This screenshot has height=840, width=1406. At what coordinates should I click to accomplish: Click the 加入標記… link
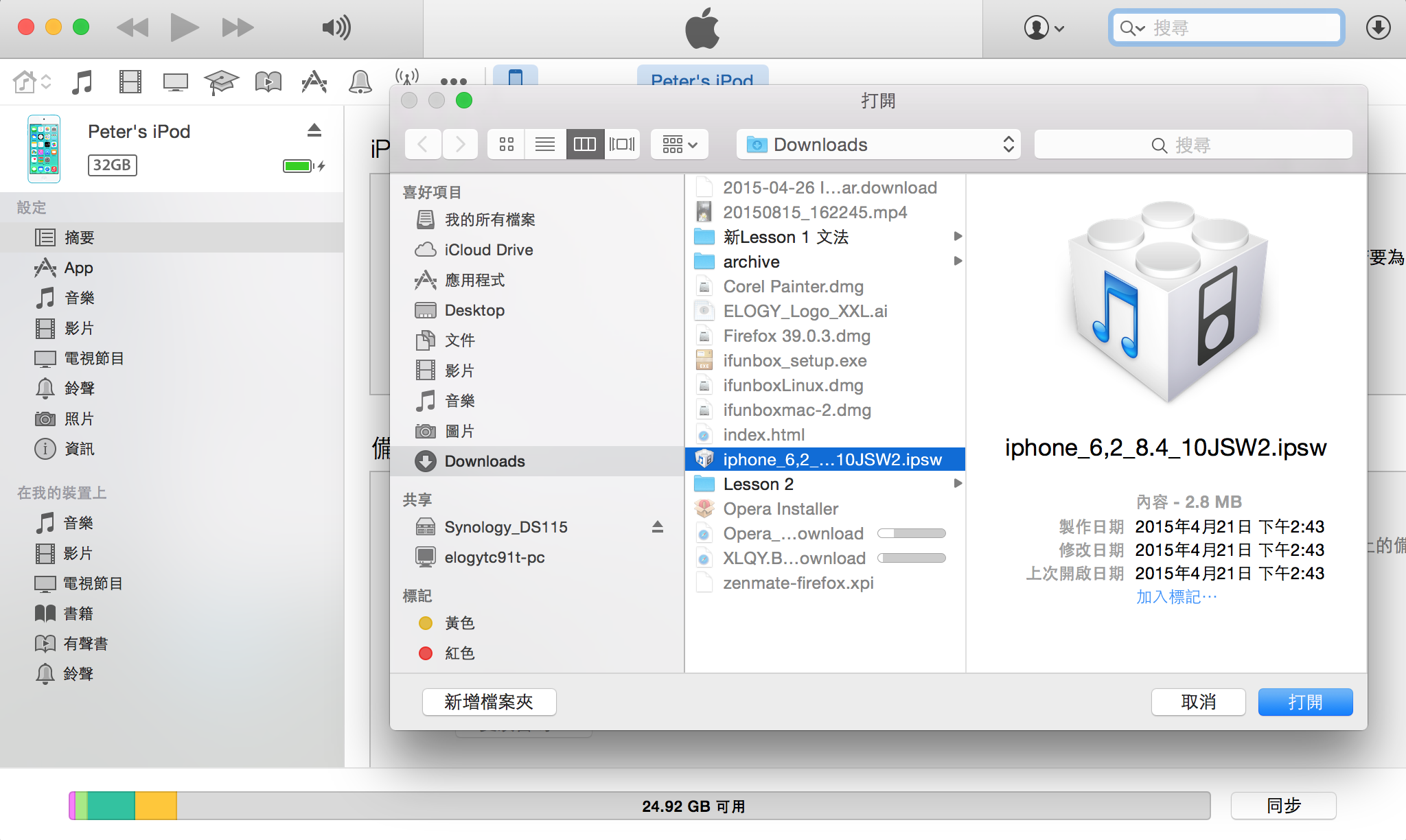click(x=1176, y=597)
